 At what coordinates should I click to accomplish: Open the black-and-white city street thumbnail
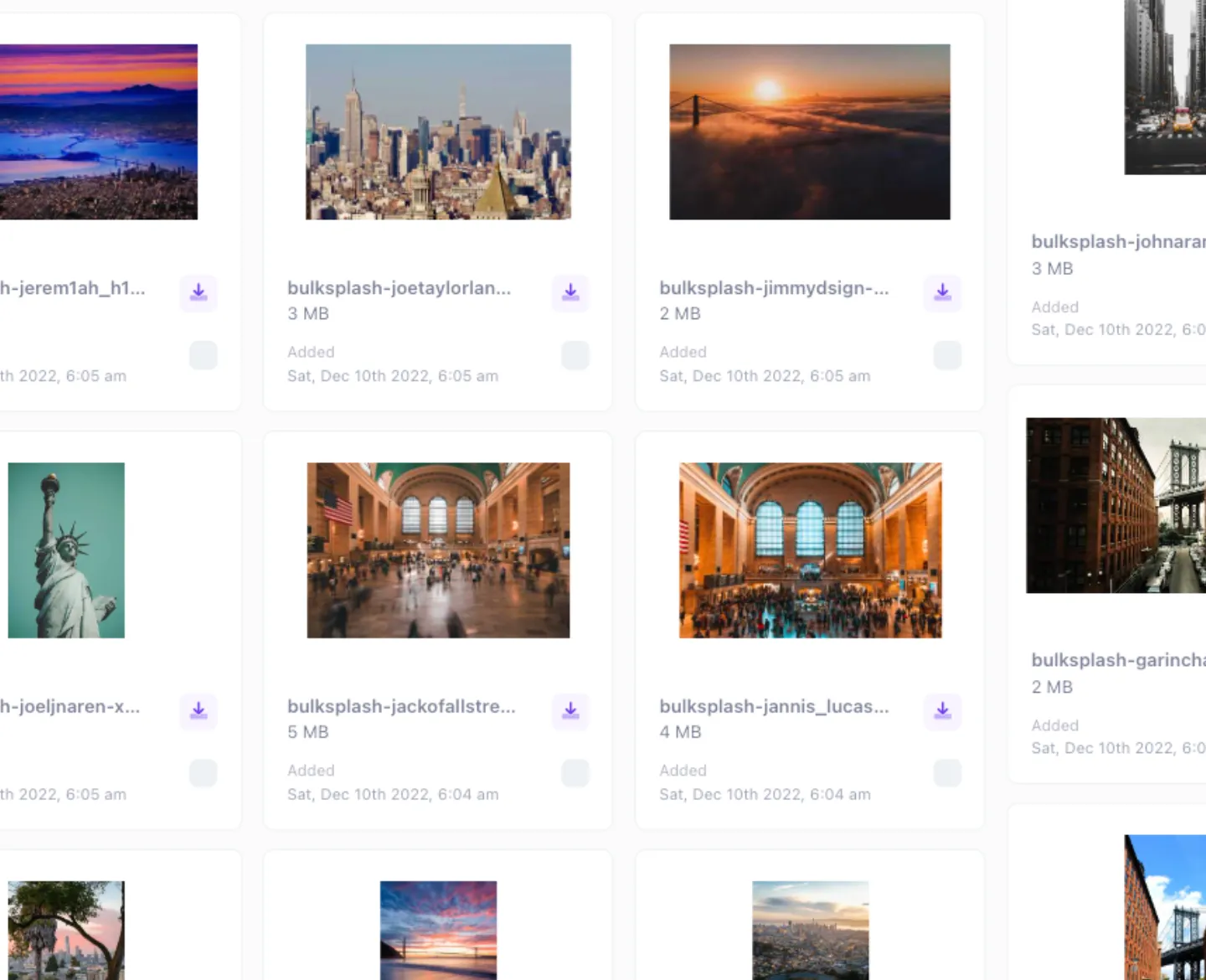(x=1165, y=87)
